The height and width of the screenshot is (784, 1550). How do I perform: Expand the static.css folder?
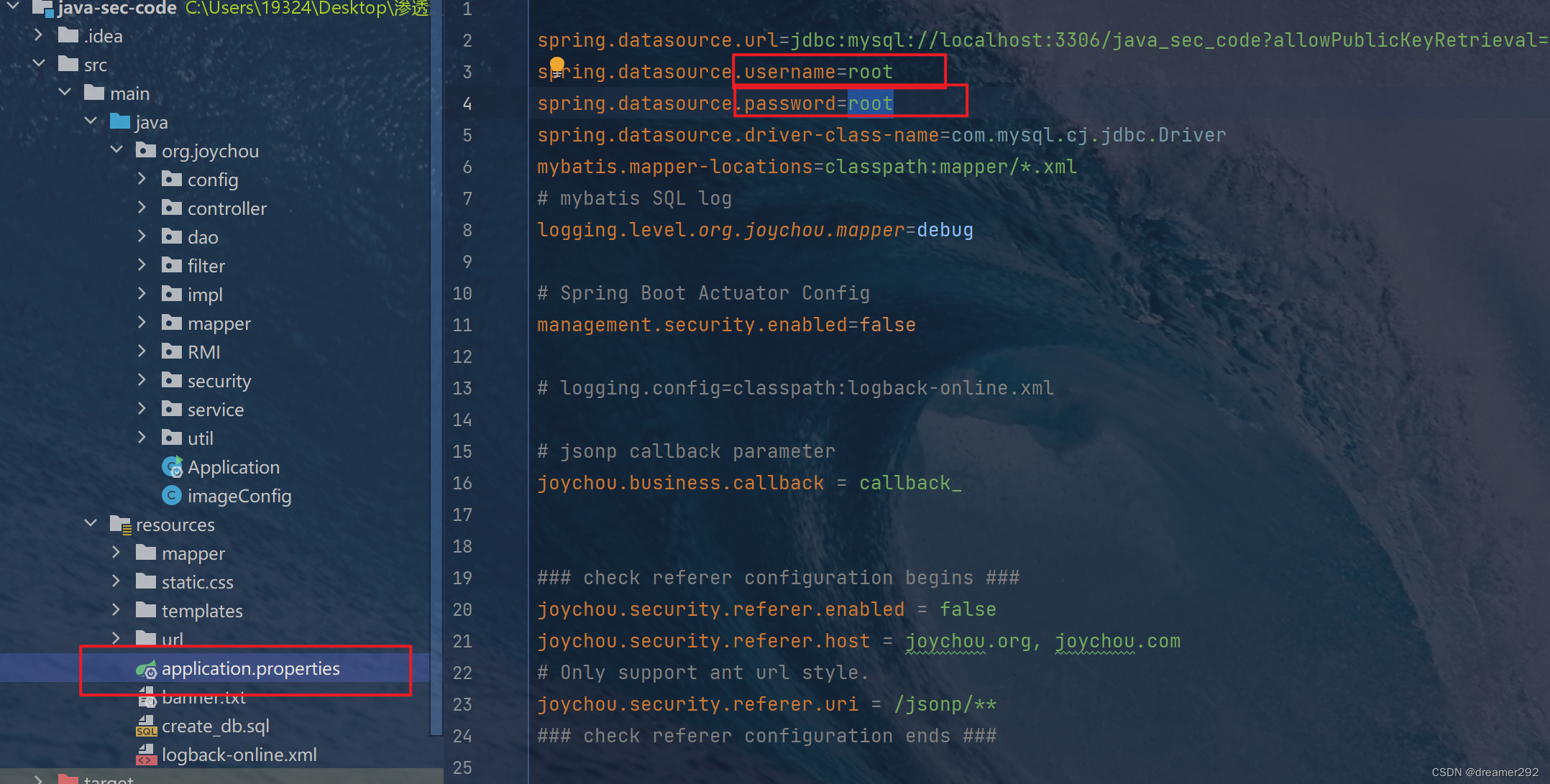coord(116,581)
